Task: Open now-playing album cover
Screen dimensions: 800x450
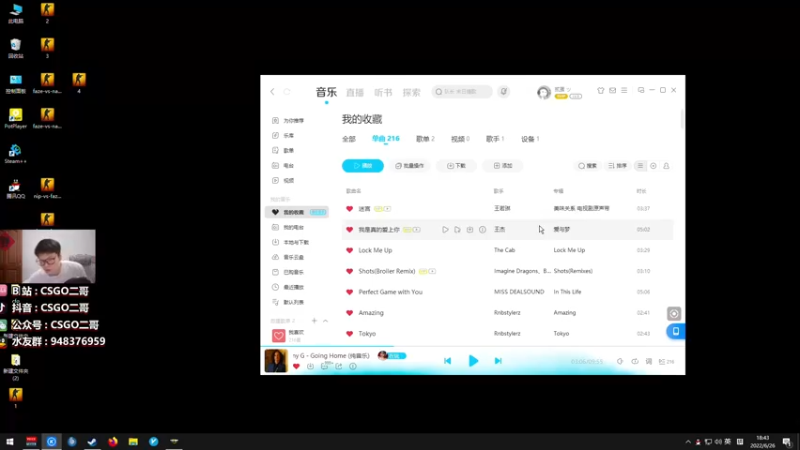Action: pos(276,361)
